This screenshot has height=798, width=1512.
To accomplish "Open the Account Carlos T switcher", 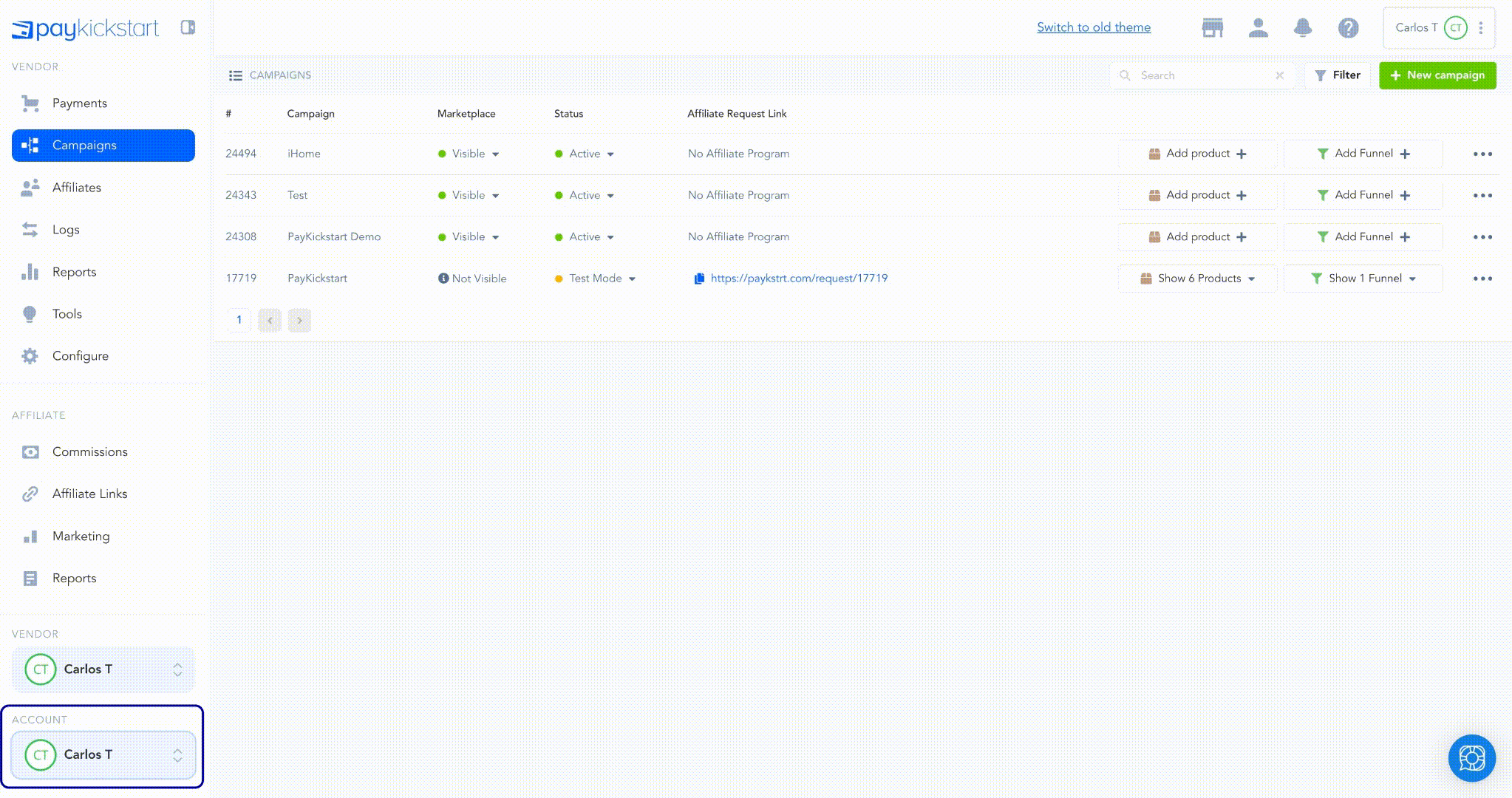I will click(103, 754).
